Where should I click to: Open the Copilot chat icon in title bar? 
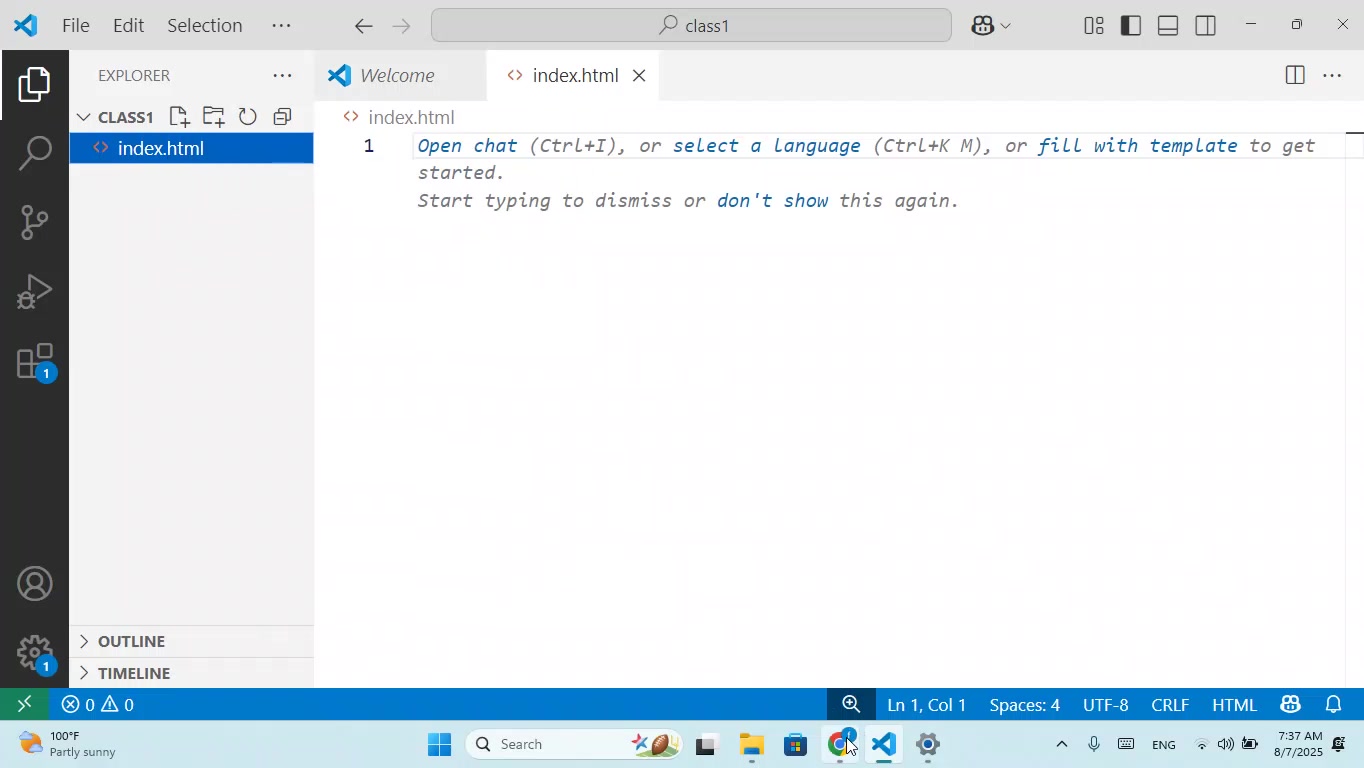click(982, 26)
